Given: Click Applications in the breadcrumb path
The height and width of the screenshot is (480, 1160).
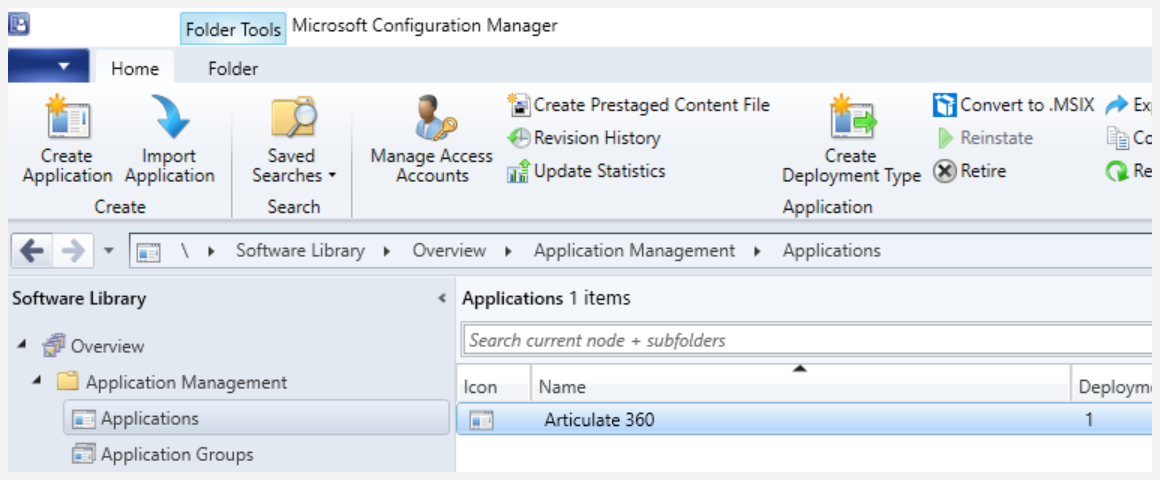Looking at the screenshot, I should 832,251.
